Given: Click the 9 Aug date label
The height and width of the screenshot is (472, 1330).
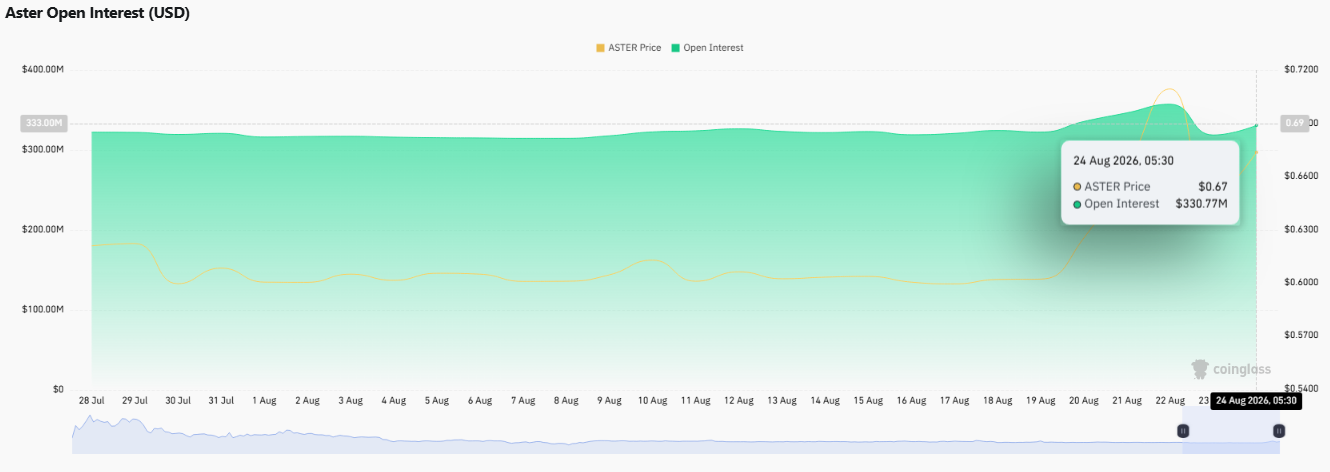Looking at the screenshot, I should [x=608, y=400].
